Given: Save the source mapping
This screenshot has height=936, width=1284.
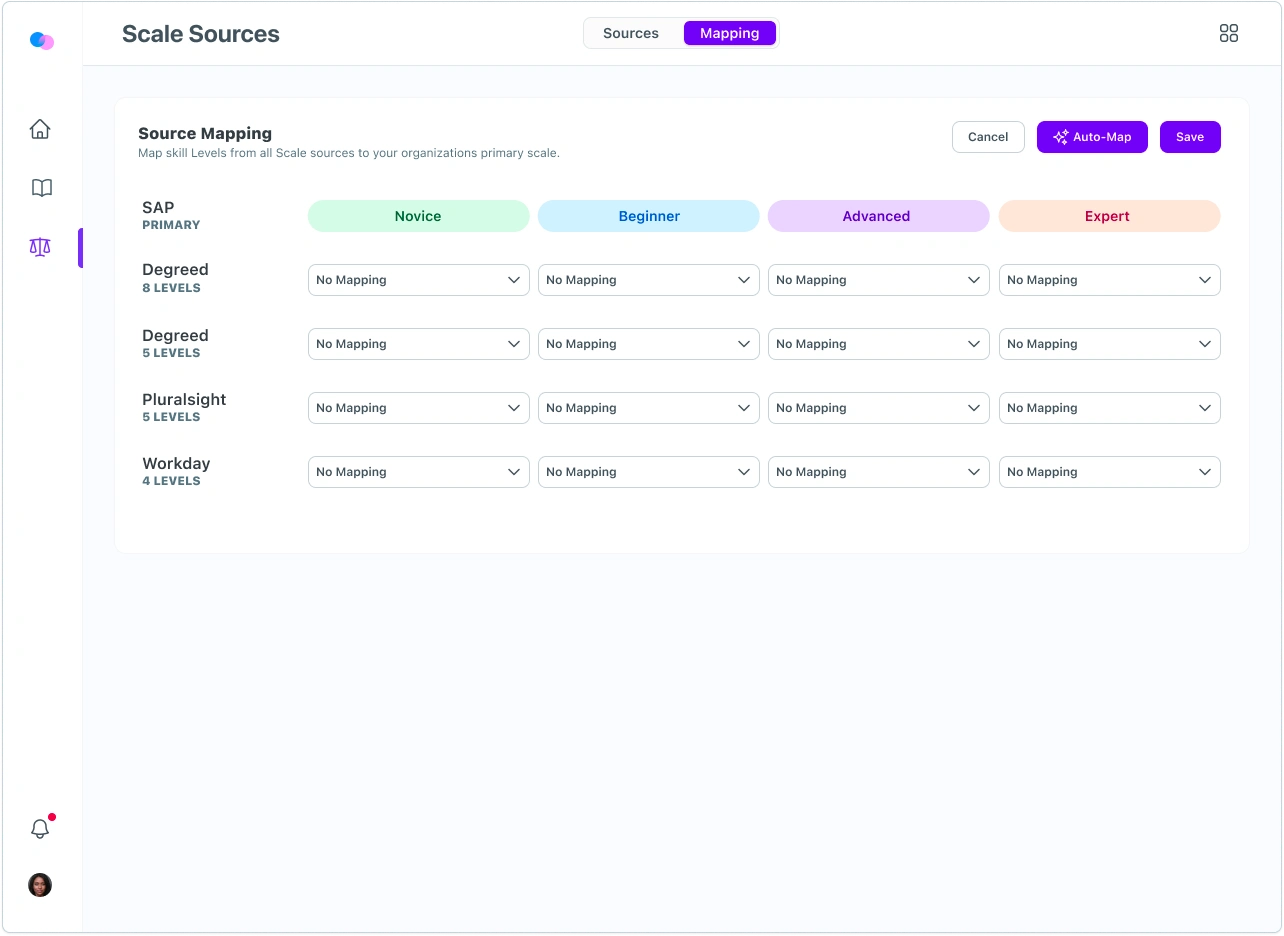Looking at the screenshot, I should pos(1190,137).
